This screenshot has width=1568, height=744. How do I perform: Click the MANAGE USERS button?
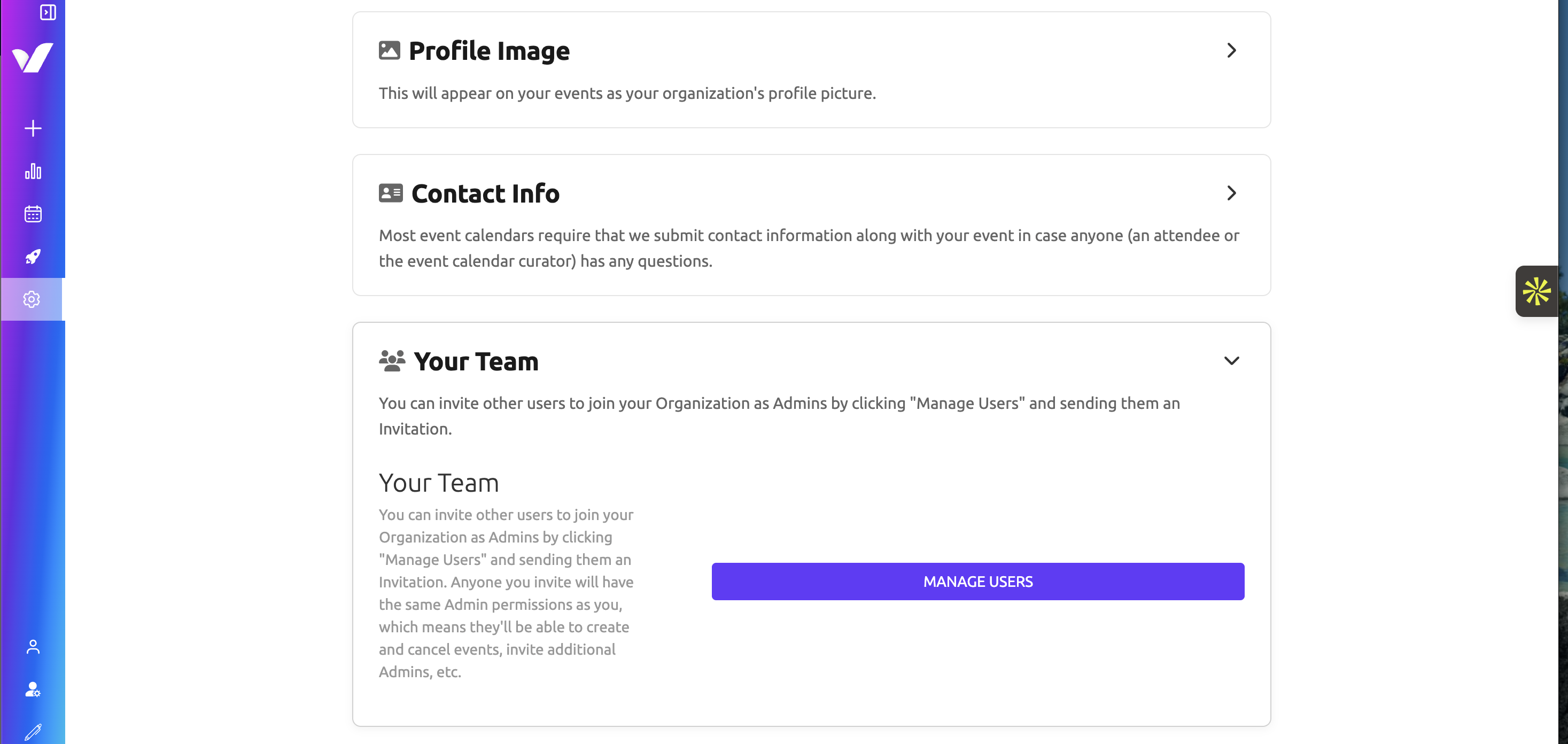(x=977, y=582)
